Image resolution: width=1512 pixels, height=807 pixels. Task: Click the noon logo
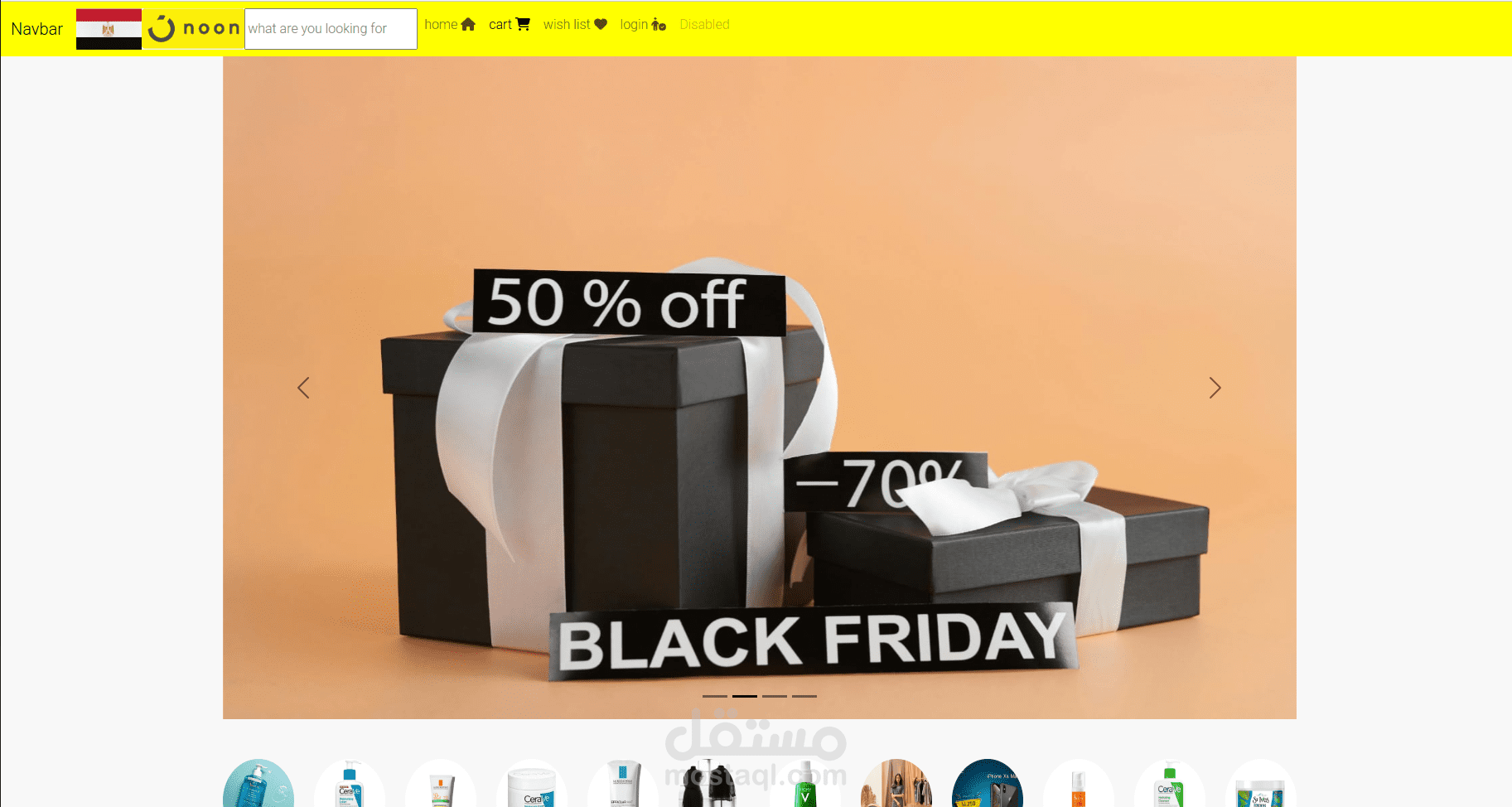[x=193, y=29]
